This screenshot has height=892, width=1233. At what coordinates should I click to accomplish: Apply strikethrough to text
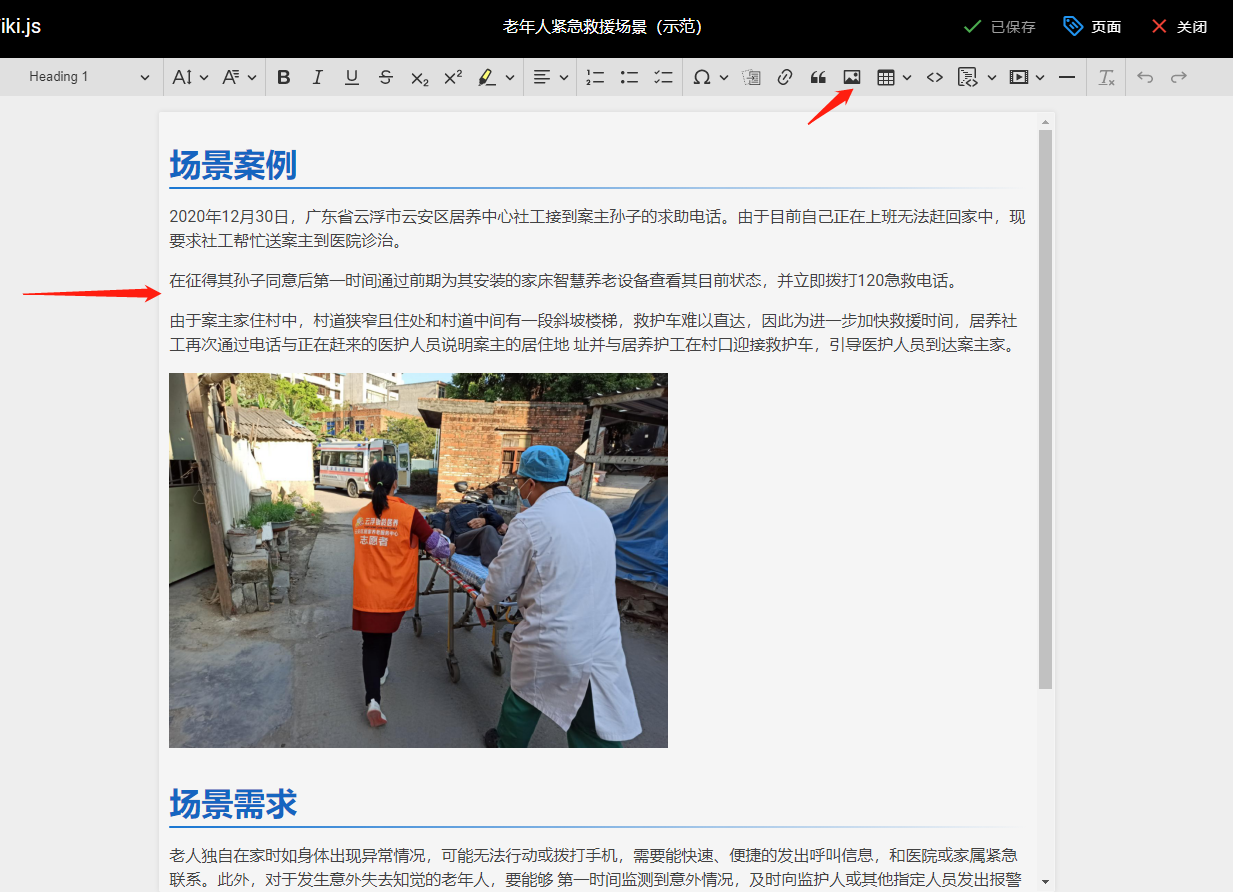coord(386,77)
